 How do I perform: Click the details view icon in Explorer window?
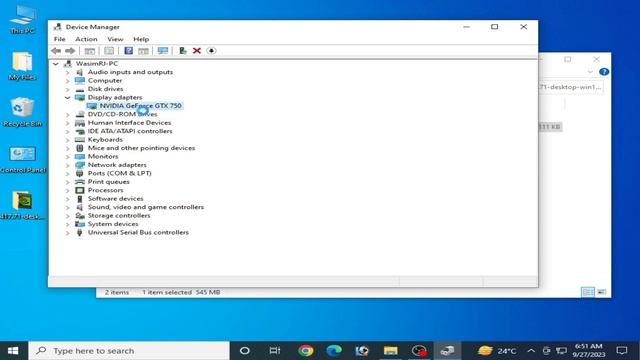point(588,292)
